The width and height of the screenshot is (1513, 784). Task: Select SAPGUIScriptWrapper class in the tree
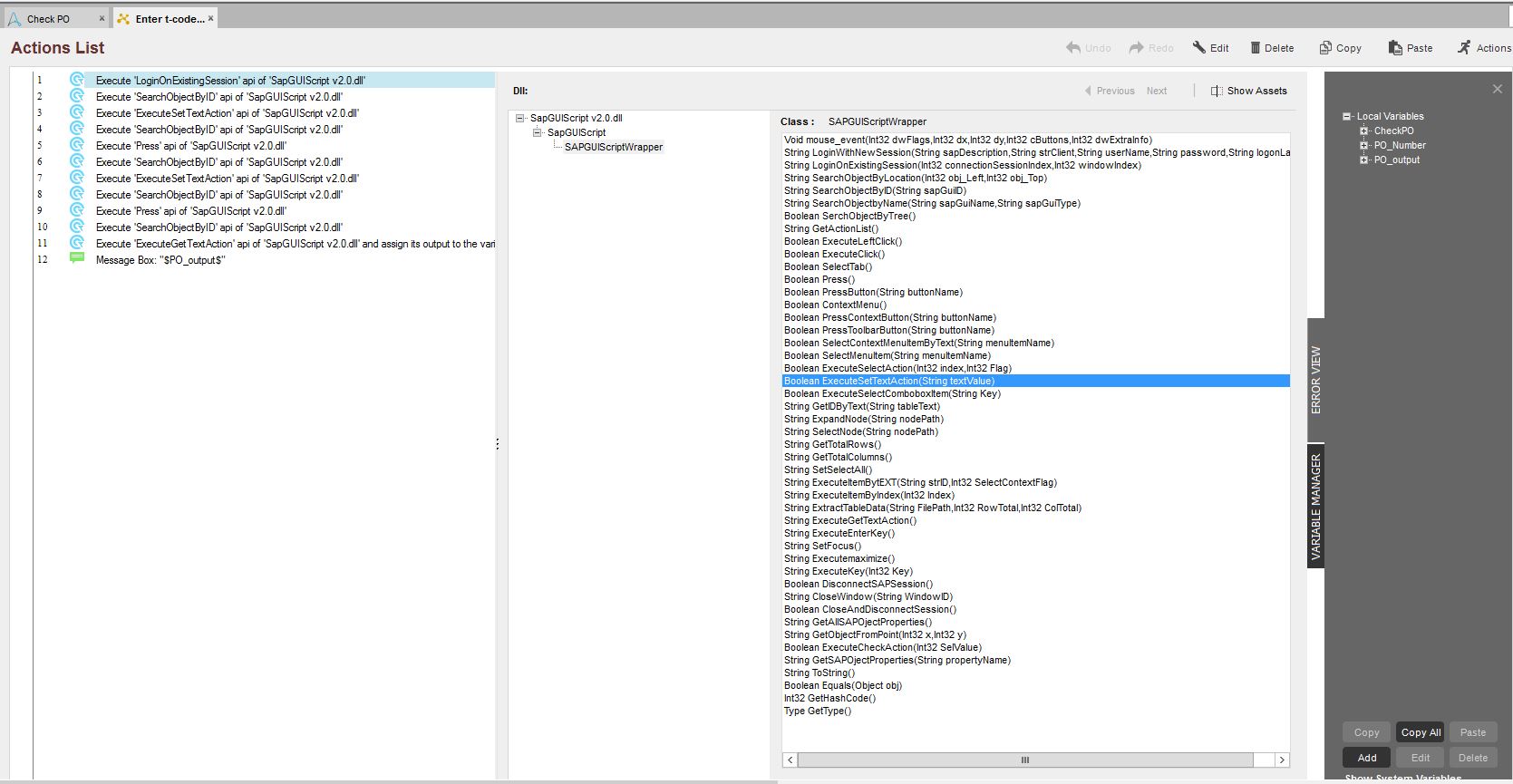coord(613,147)
